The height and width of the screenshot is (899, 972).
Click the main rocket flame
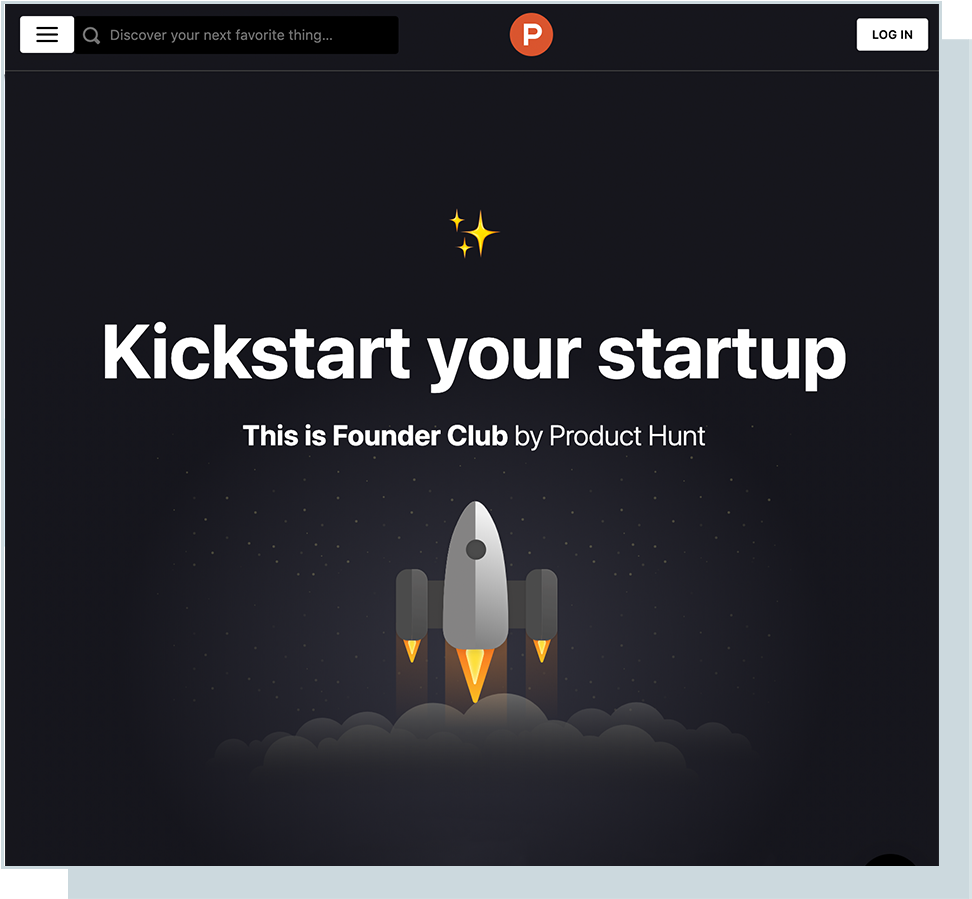tap(475, 675)
